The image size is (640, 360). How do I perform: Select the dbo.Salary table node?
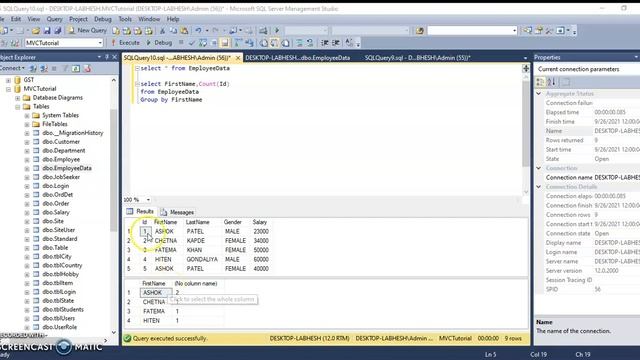point(56,212)
